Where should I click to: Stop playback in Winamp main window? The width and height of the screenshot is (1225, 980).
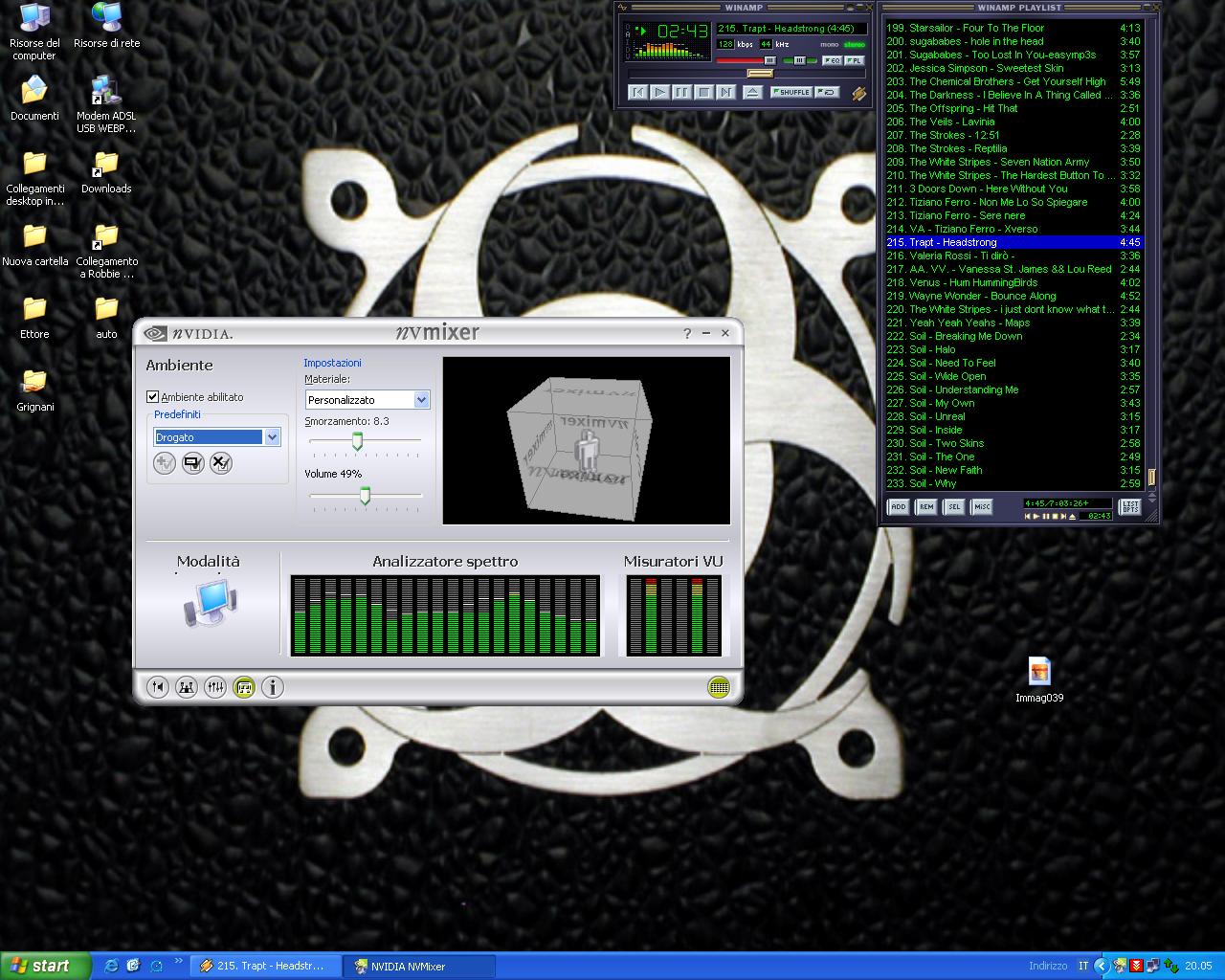tap(704, 93)
